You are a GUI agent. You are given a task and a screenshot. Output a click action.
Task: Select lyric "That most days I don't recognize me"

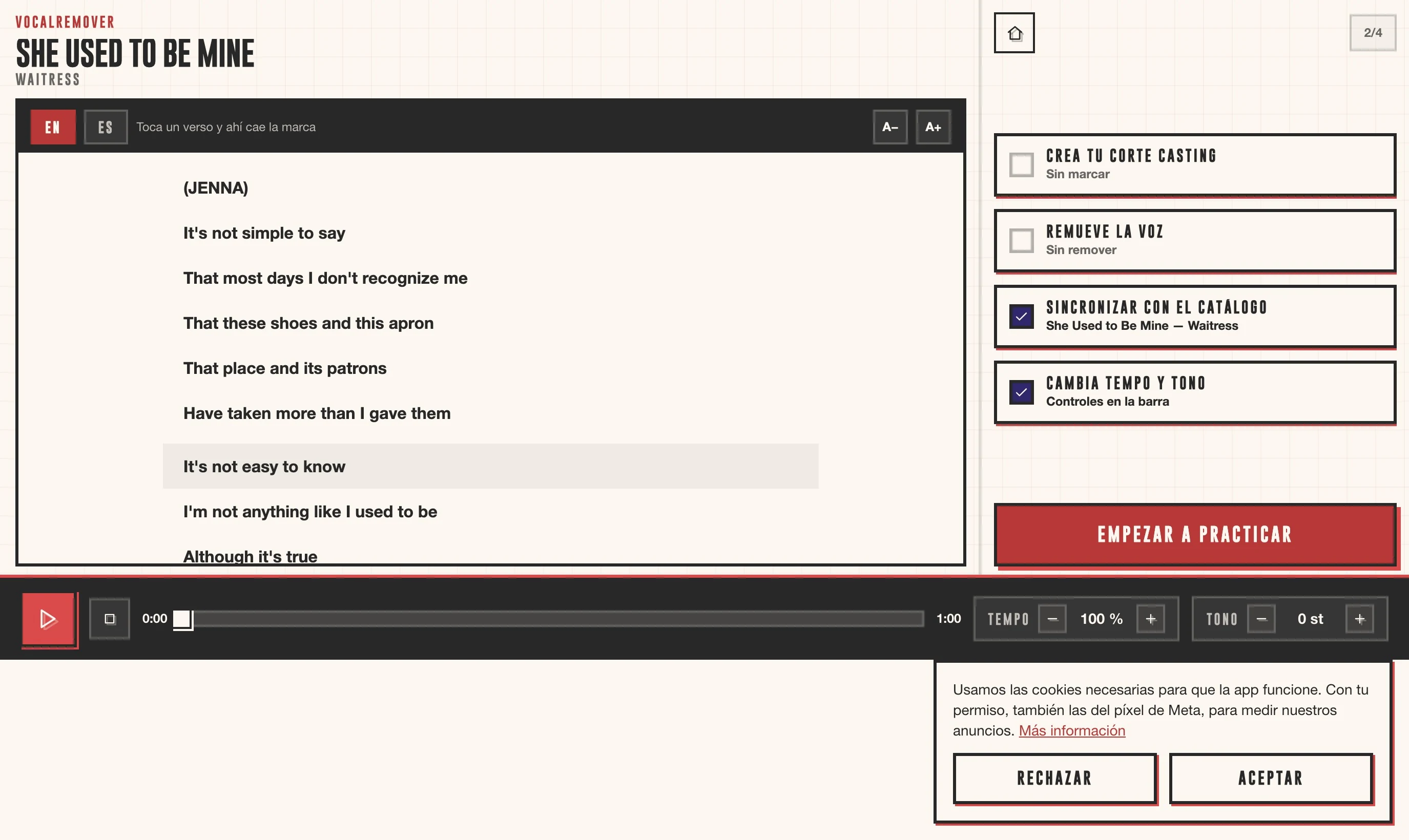tap(325, 279)
